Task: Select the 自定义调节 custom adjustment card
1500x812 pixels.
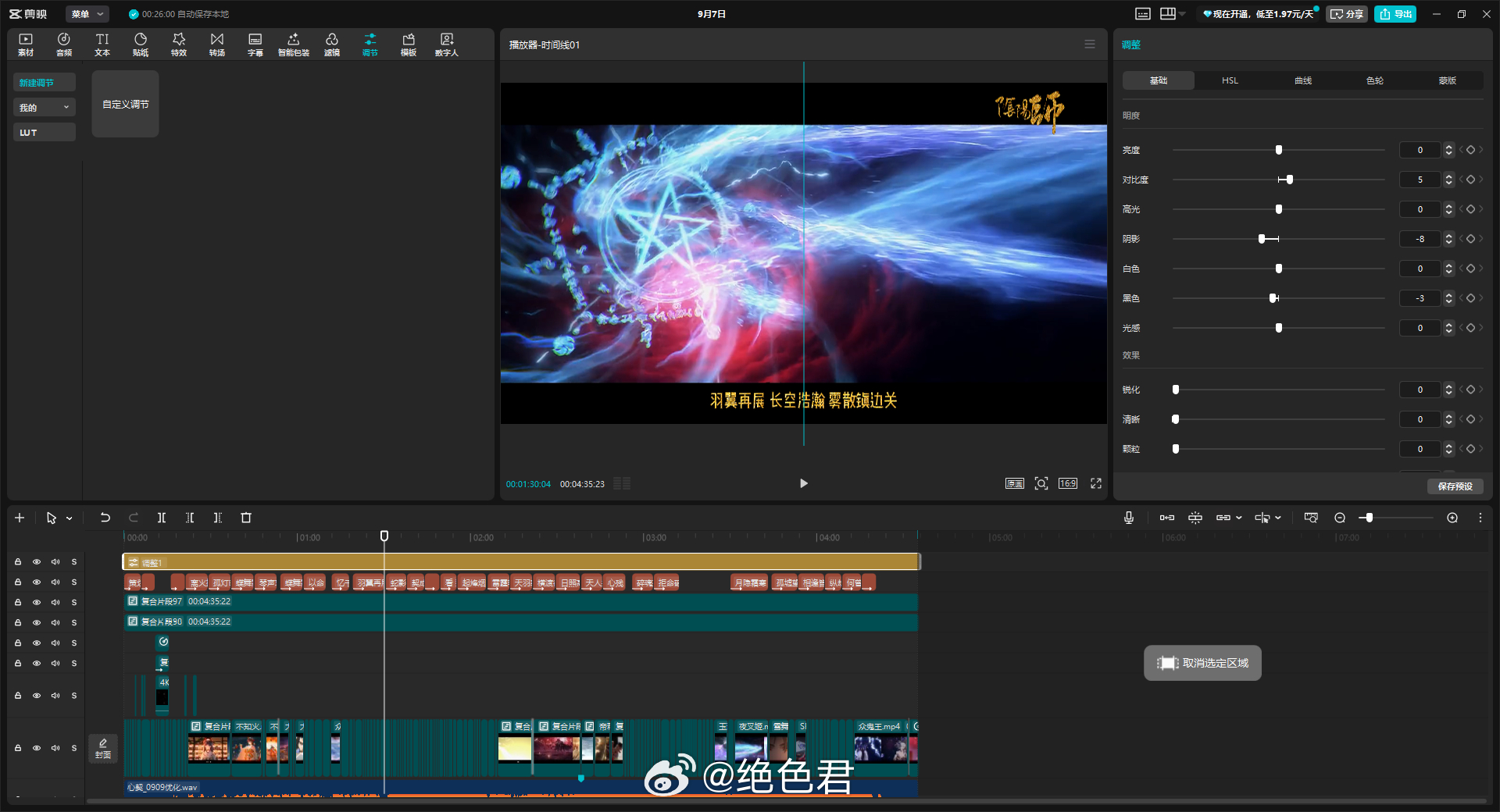Action: [x=125, y=104]
